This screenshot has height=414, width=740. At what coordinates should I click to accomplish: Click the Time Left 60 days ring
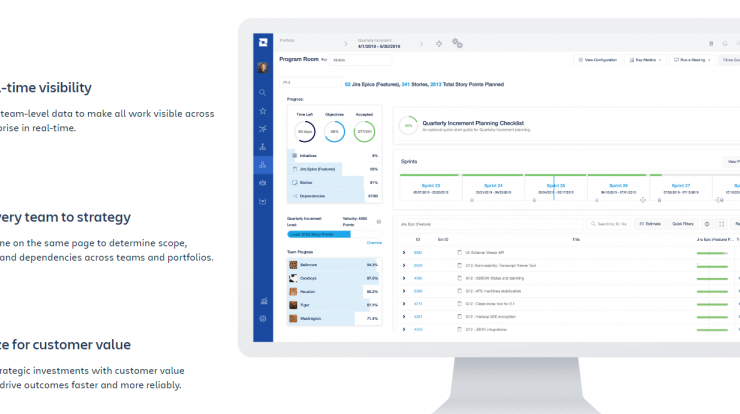tap(304, 132)
